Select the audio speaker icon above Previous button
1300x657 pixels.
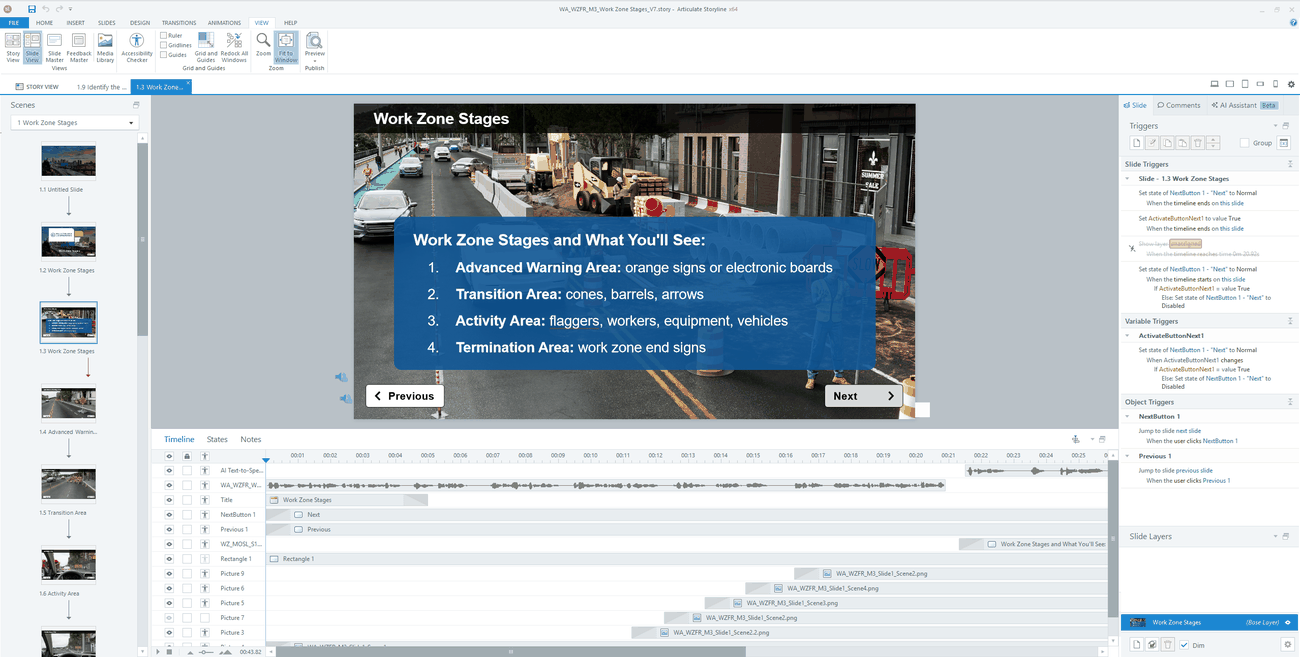(341, 377)
